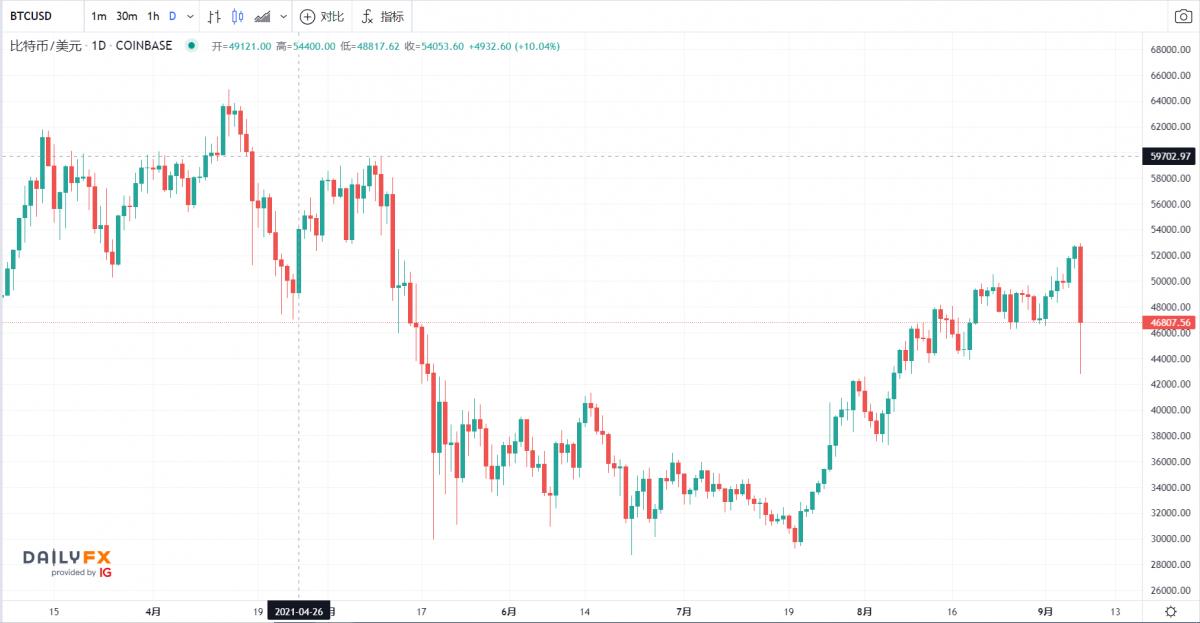Select the area chart style icon
This screenshot has height=623, width=1200.
(x=262, y=16)
